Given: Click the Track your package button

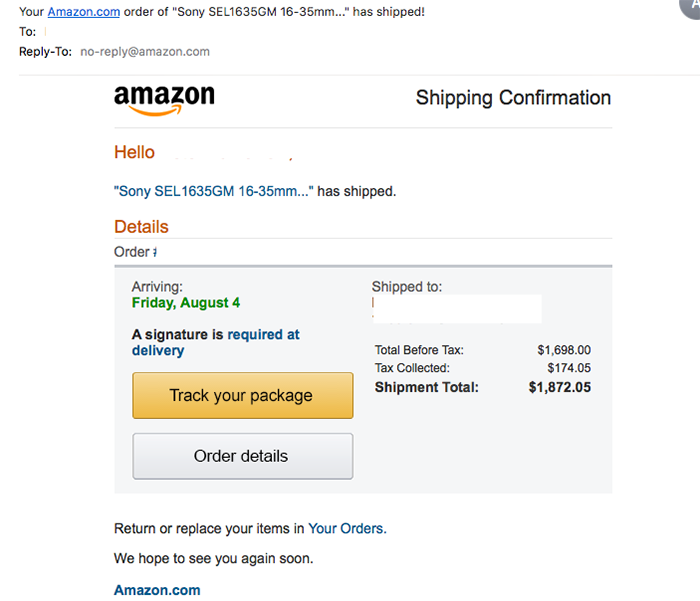Looking at the screenshot, I should tap(243, 396).
